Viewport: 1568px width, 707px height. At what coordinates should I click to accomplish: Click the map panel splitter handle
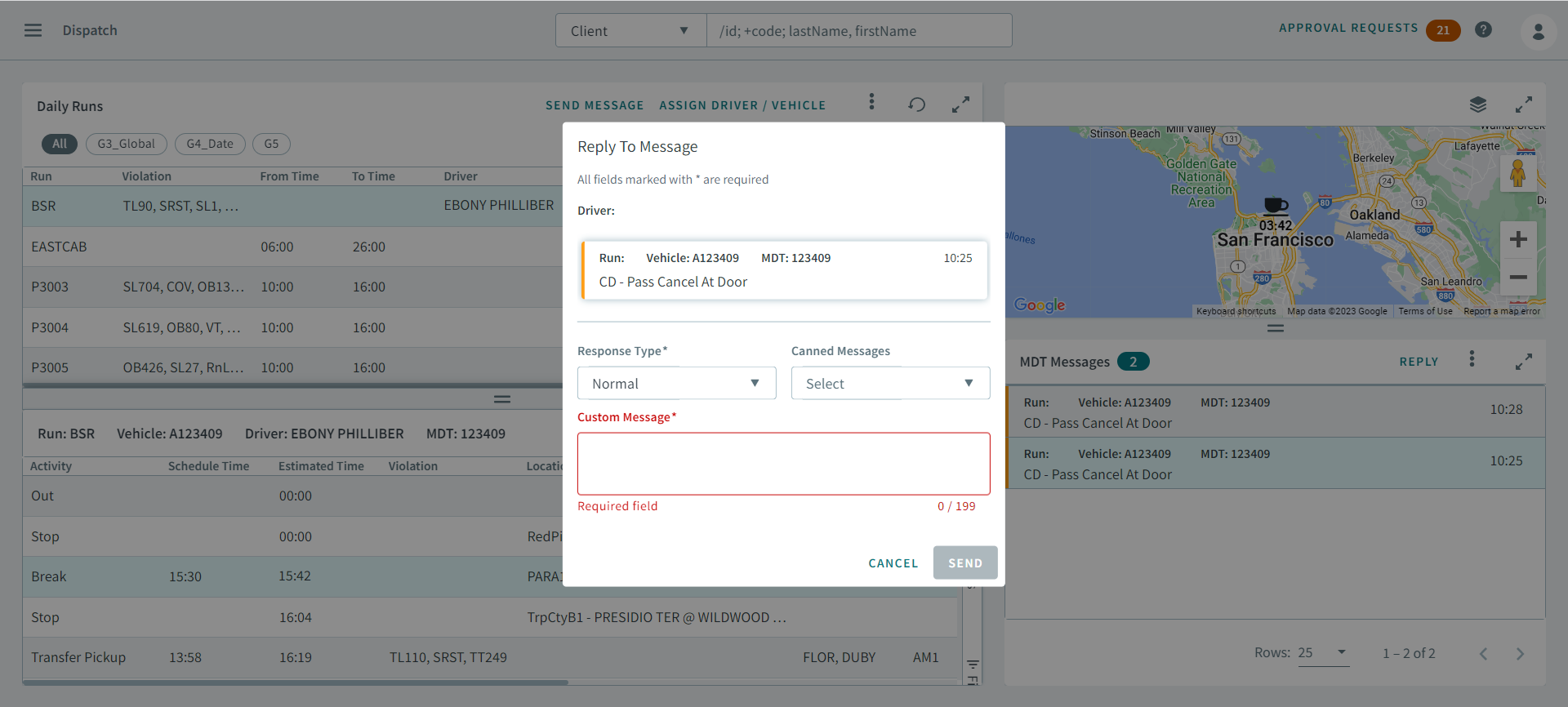[1276, 328]
